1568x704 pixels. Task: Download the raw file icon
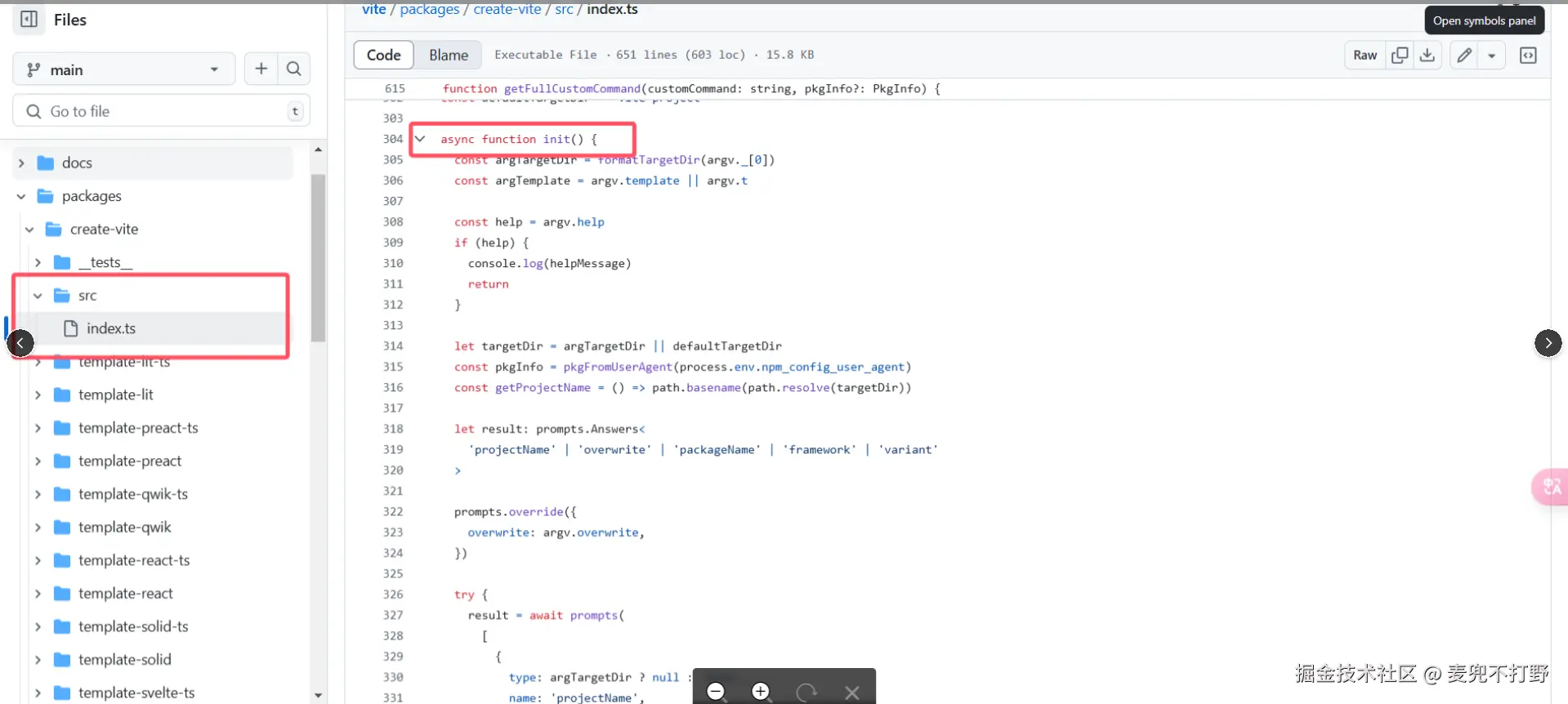[x=1427, y=55]
